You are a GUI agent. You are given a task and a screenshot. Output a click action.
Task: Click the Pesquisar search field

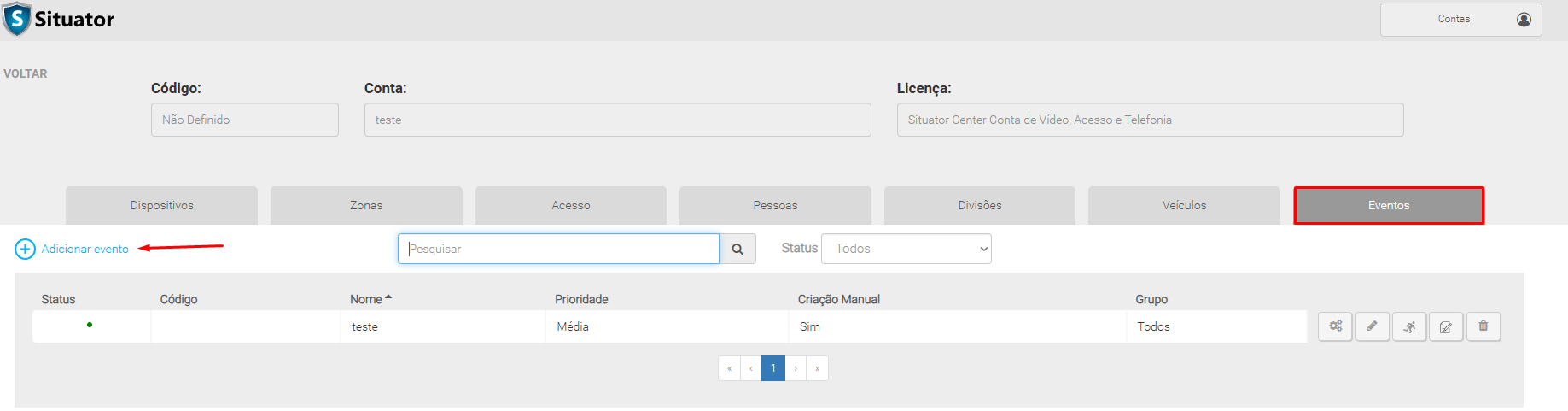558,249
